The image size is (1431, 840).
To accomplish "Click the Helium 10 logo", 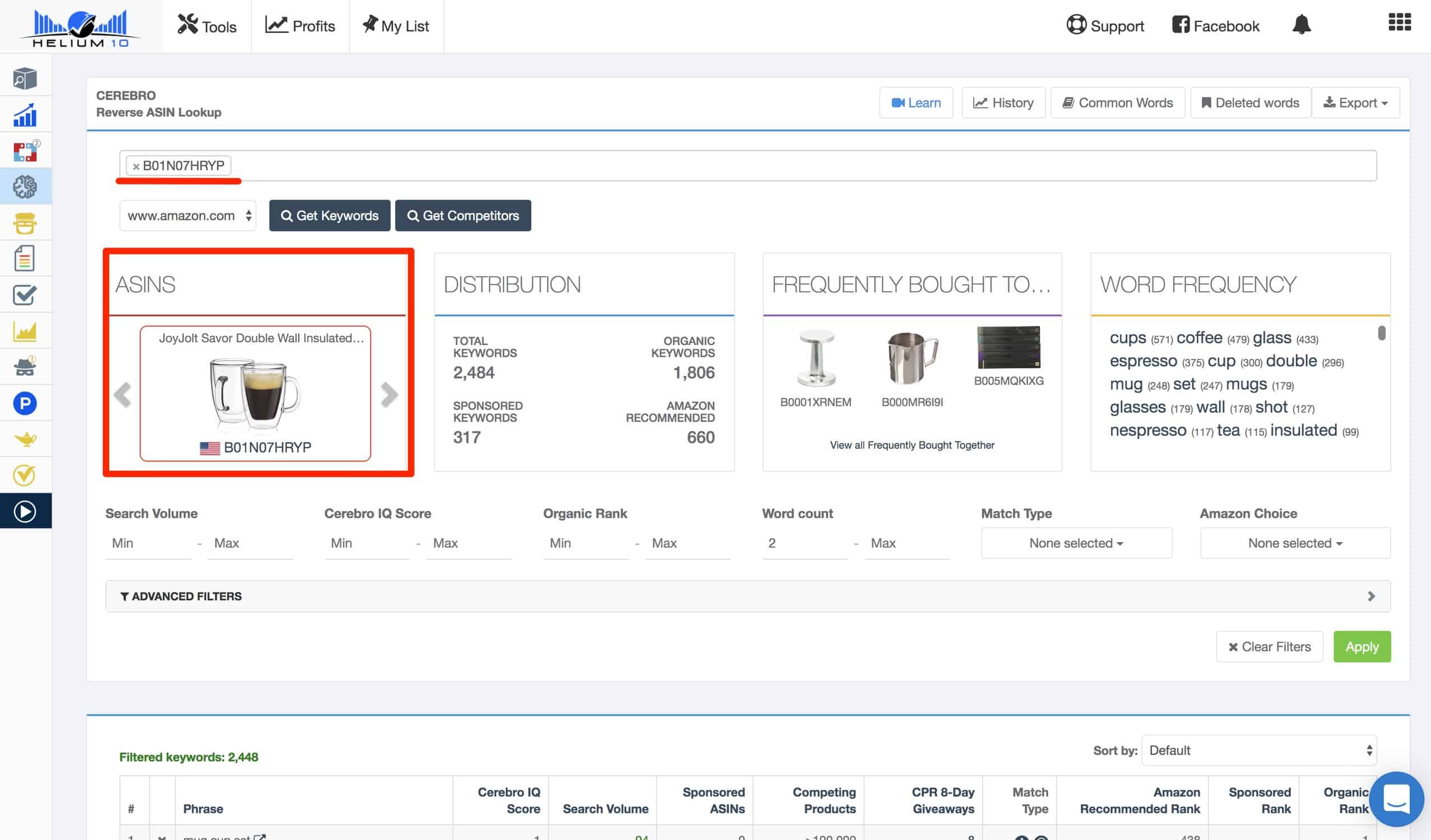I will 81,28.
